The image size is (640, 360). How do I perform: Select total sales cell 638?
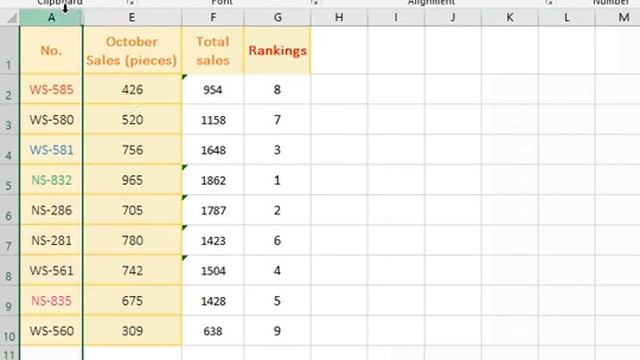(213, 331)
